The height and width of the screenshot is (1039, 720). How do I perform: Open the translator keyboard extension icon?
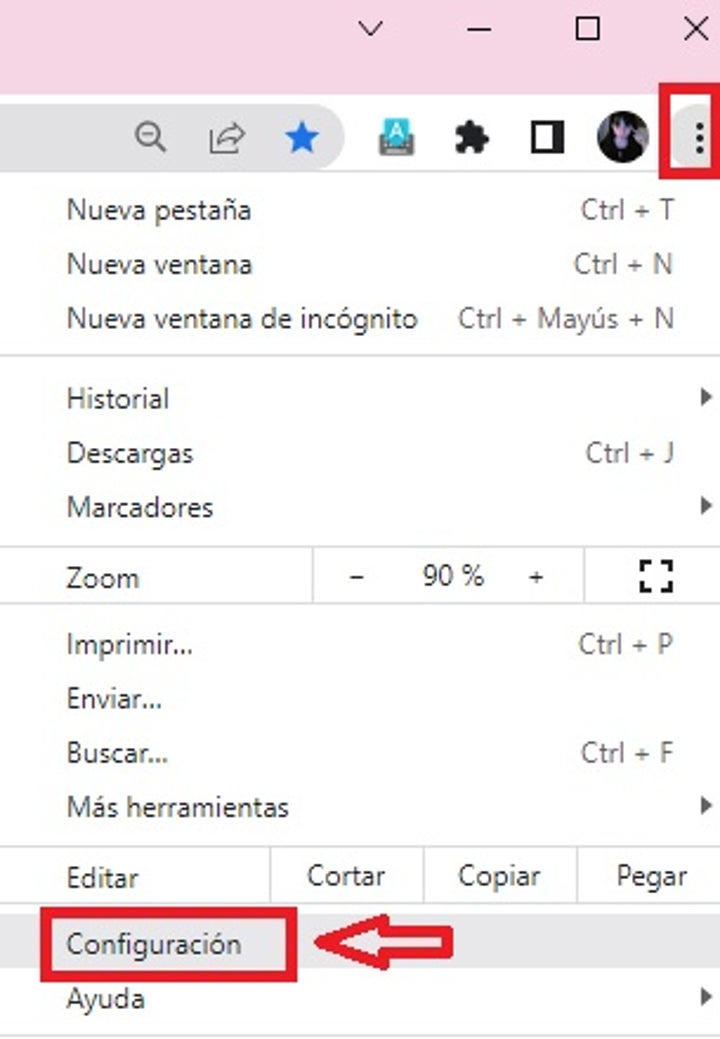click(396, 138)
